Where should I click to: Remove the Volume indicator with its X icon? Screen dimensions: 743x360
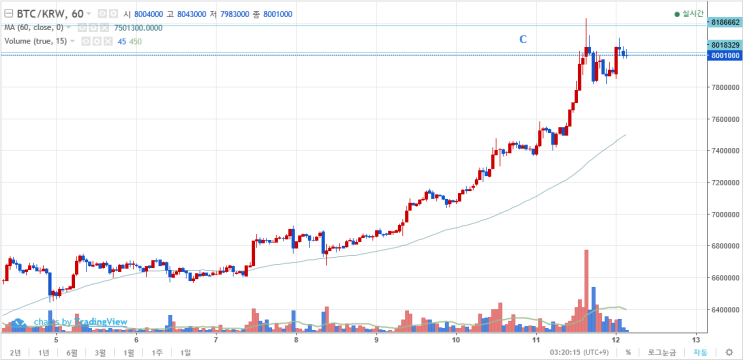pos(109,42)
